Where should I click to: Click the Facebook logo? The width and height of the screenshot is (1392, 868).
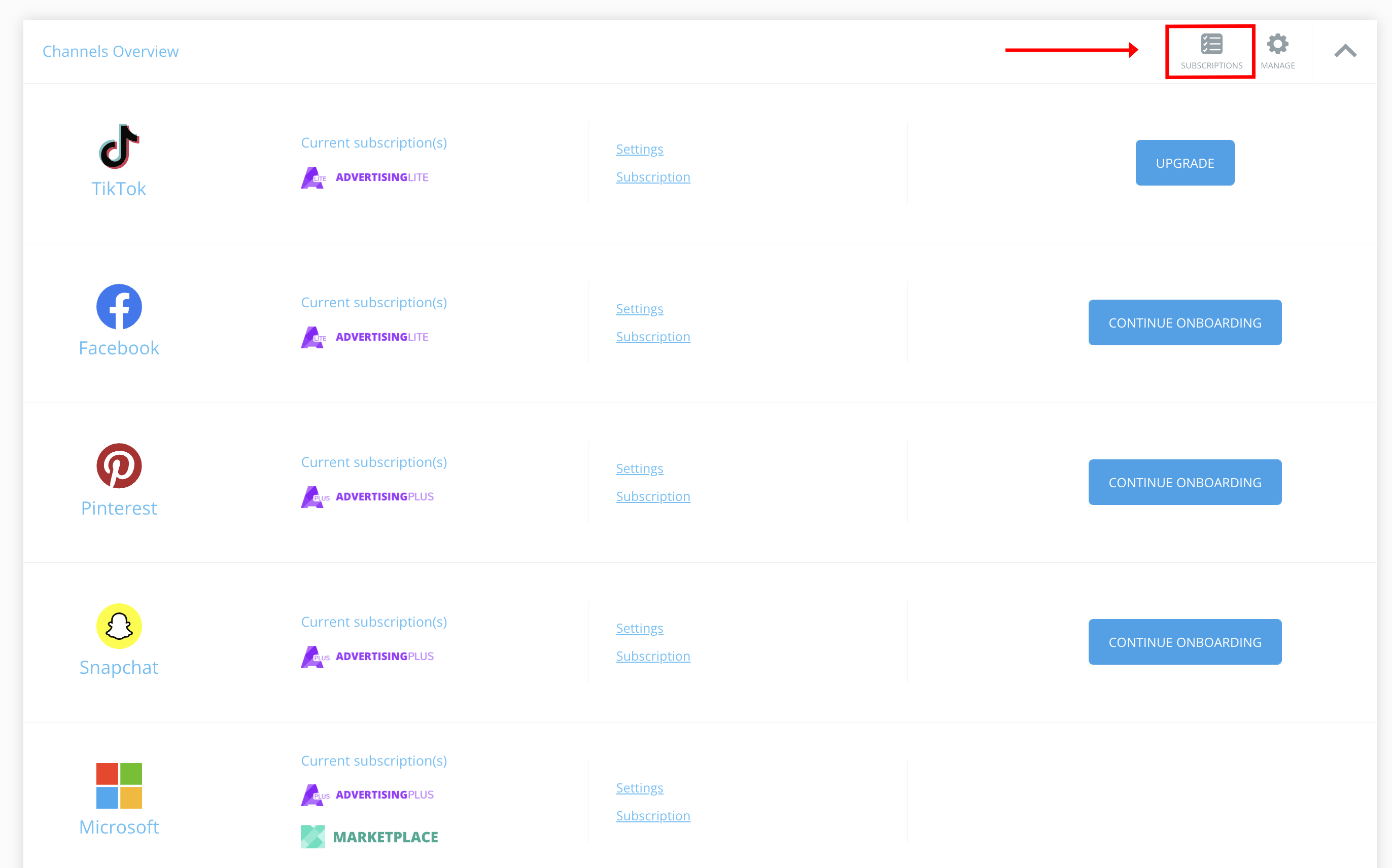[119, 307]
